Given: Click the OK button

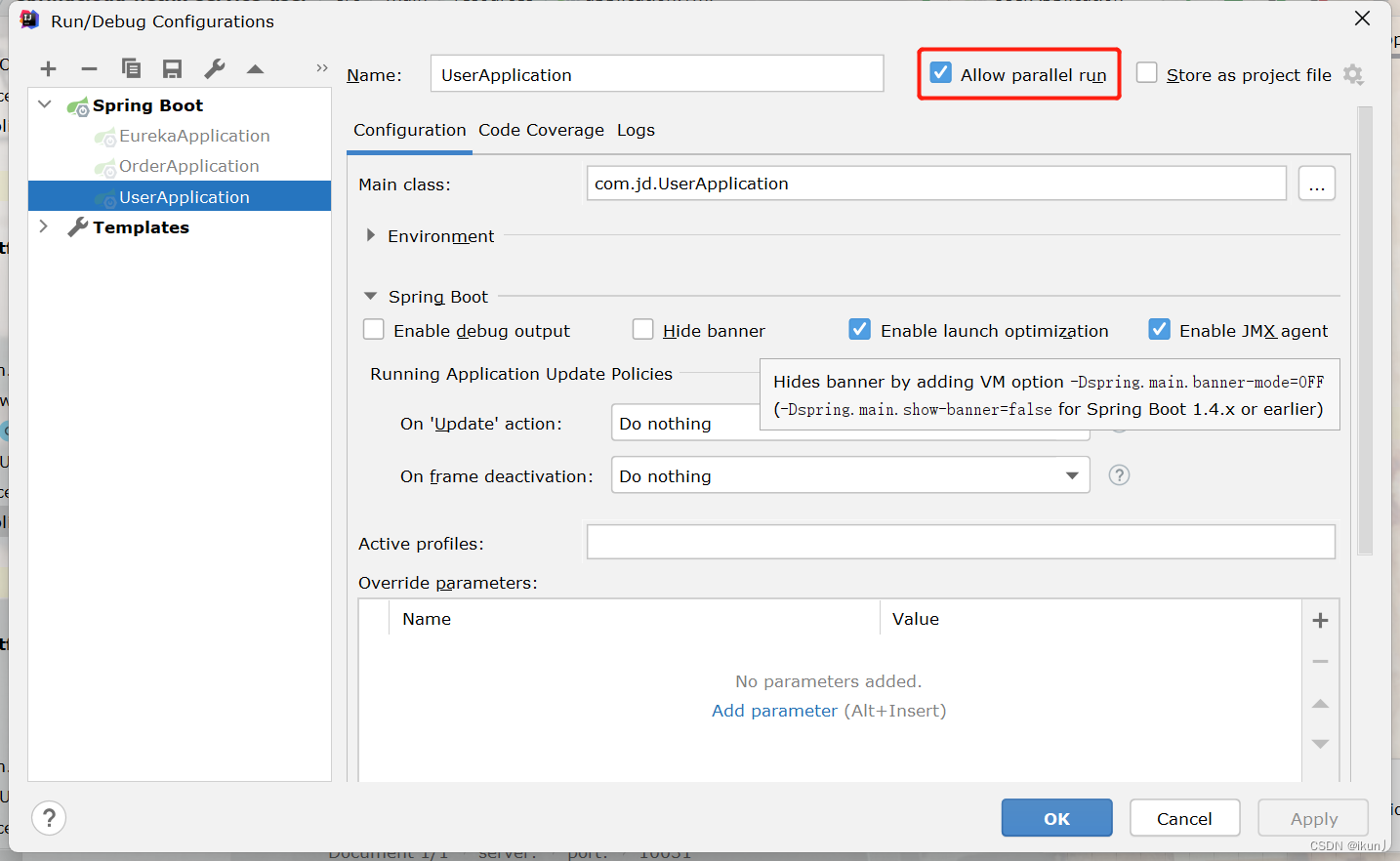Looking at the screenshot, I should point(1056,818).
